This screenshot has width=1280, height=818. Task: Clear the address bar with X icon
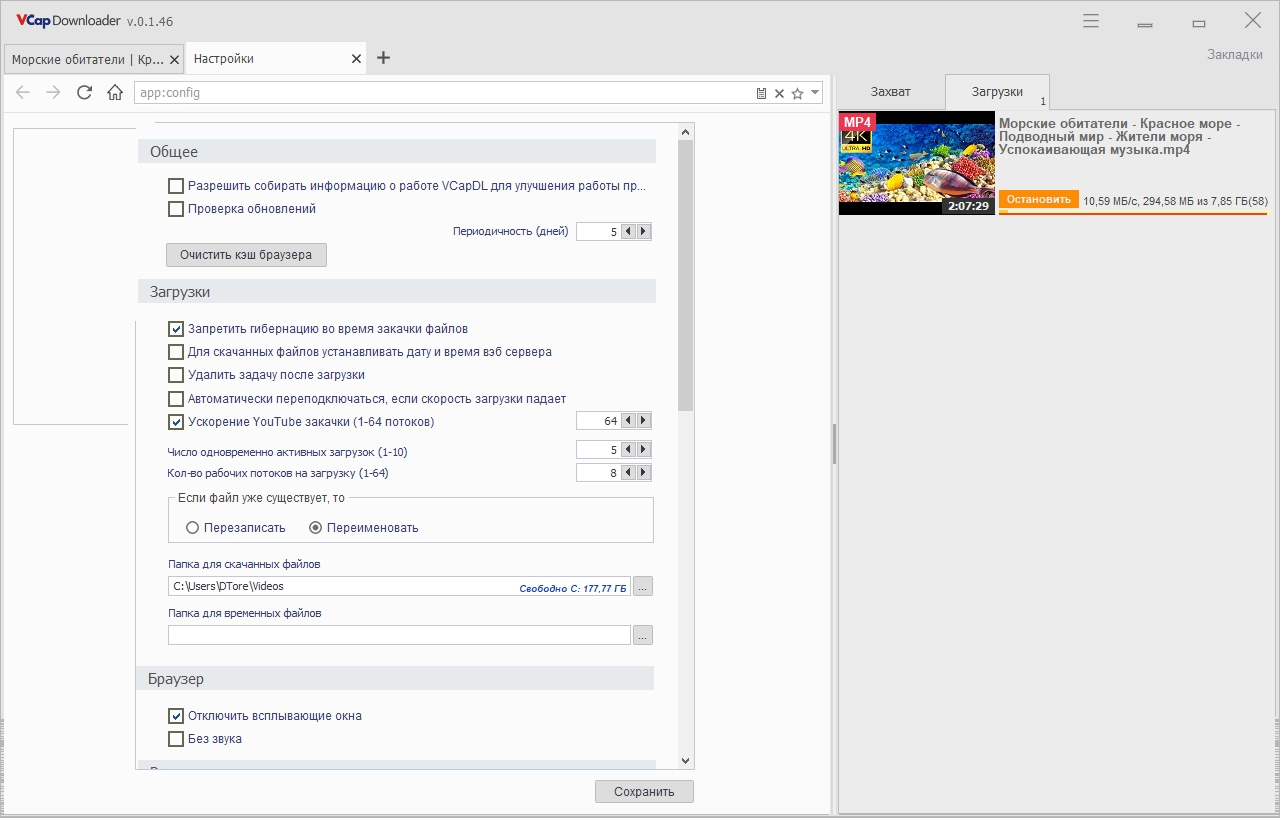(x=779, y=93)
